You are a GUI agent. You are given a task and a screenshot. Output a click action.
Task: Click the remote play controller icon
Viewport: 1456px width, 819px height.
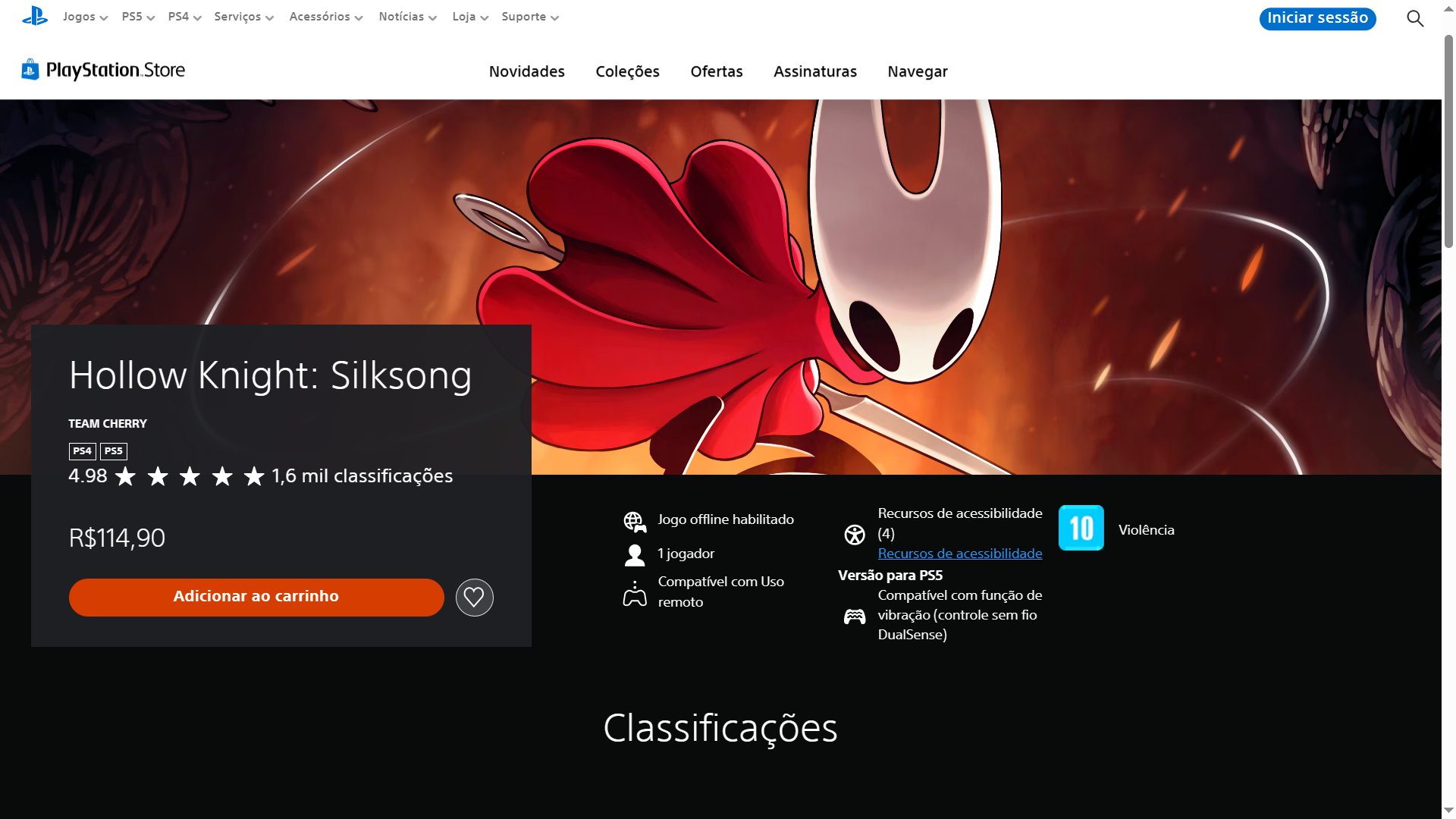click(635, 593)
